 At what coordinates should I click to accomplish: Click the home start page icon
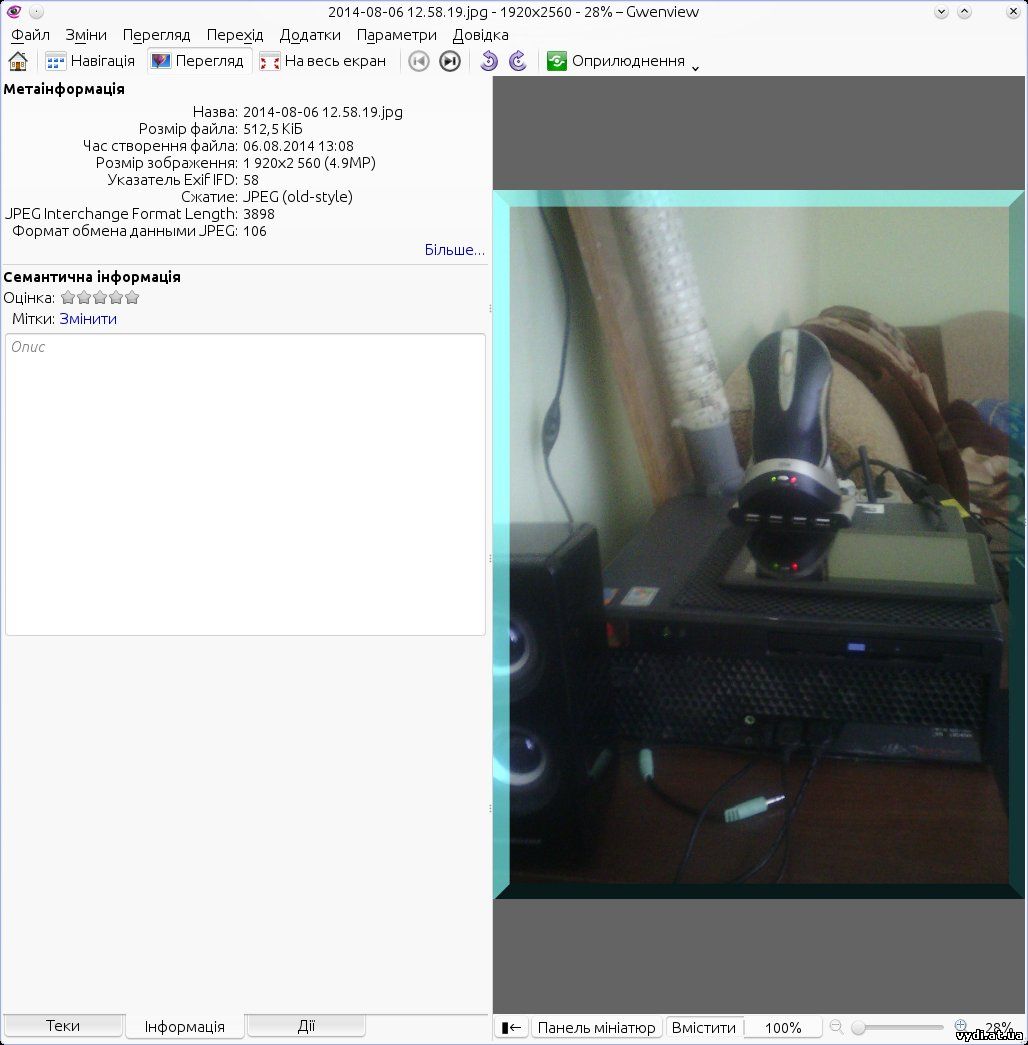[x=18, y=61]
